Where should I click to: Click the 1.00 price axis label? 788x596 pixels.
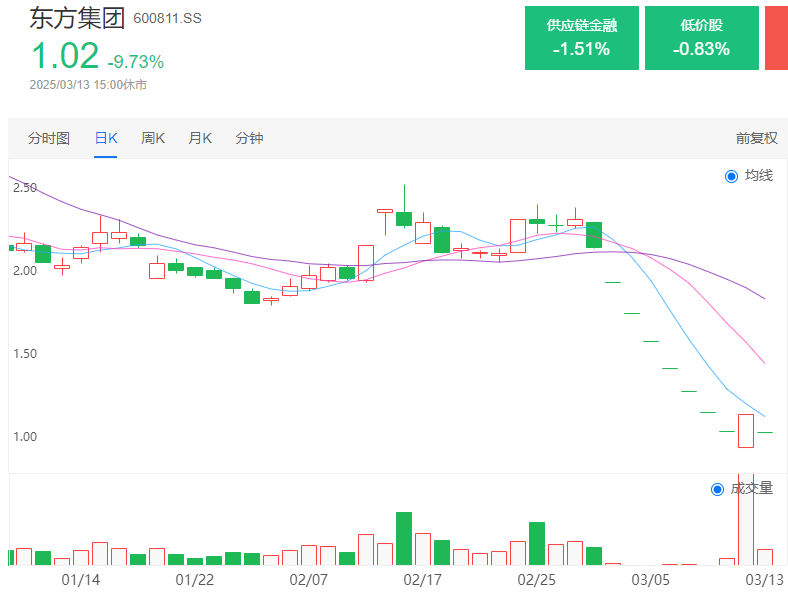25,436
